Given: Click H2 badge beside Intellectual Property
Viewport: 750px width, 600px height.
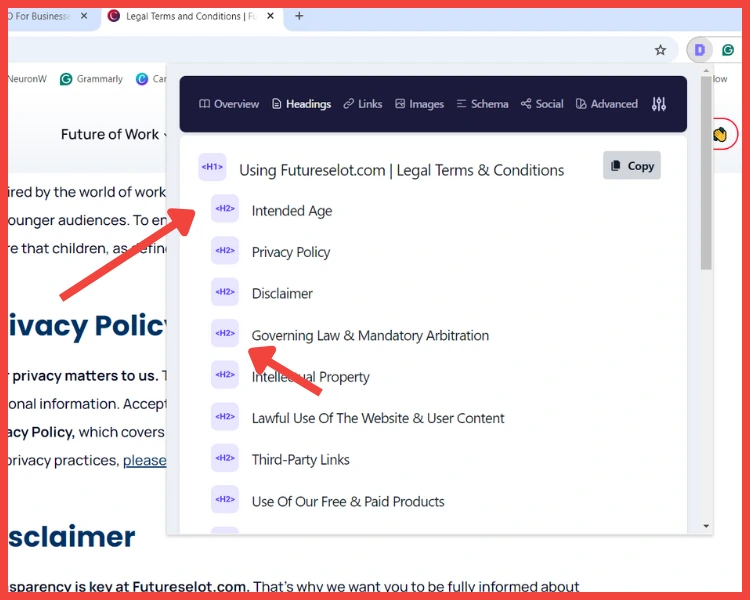Looking at the screenshot, I should [225, 375].
